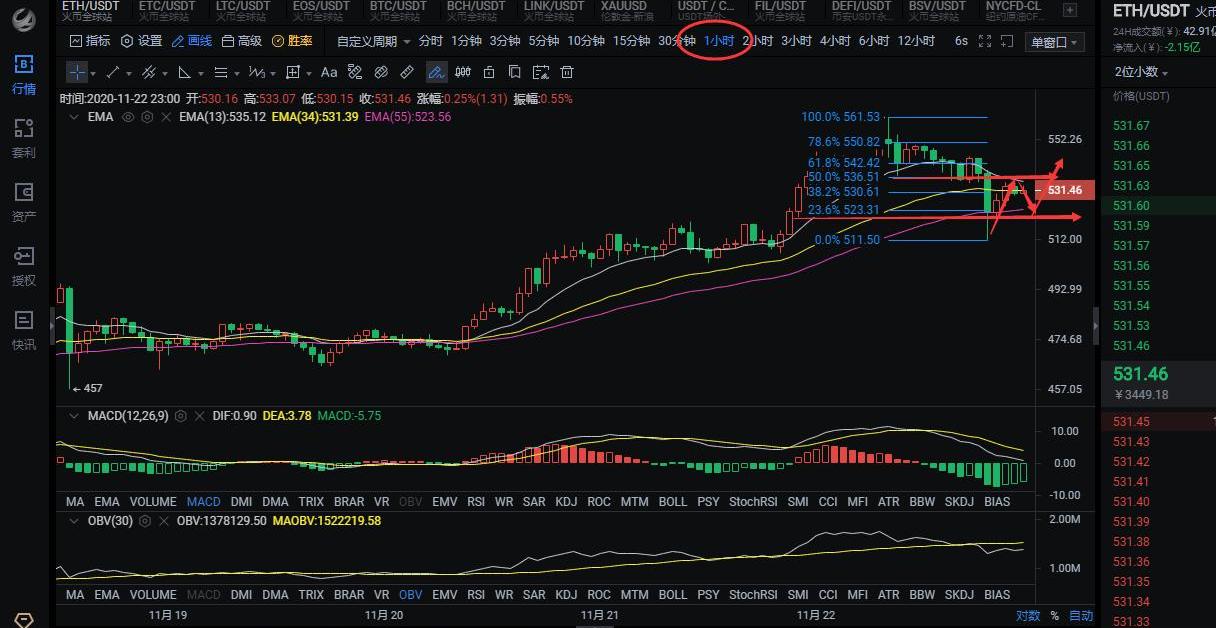
Task: Open the 单窗口 window layout dropdown
Action: point(1055,42)
